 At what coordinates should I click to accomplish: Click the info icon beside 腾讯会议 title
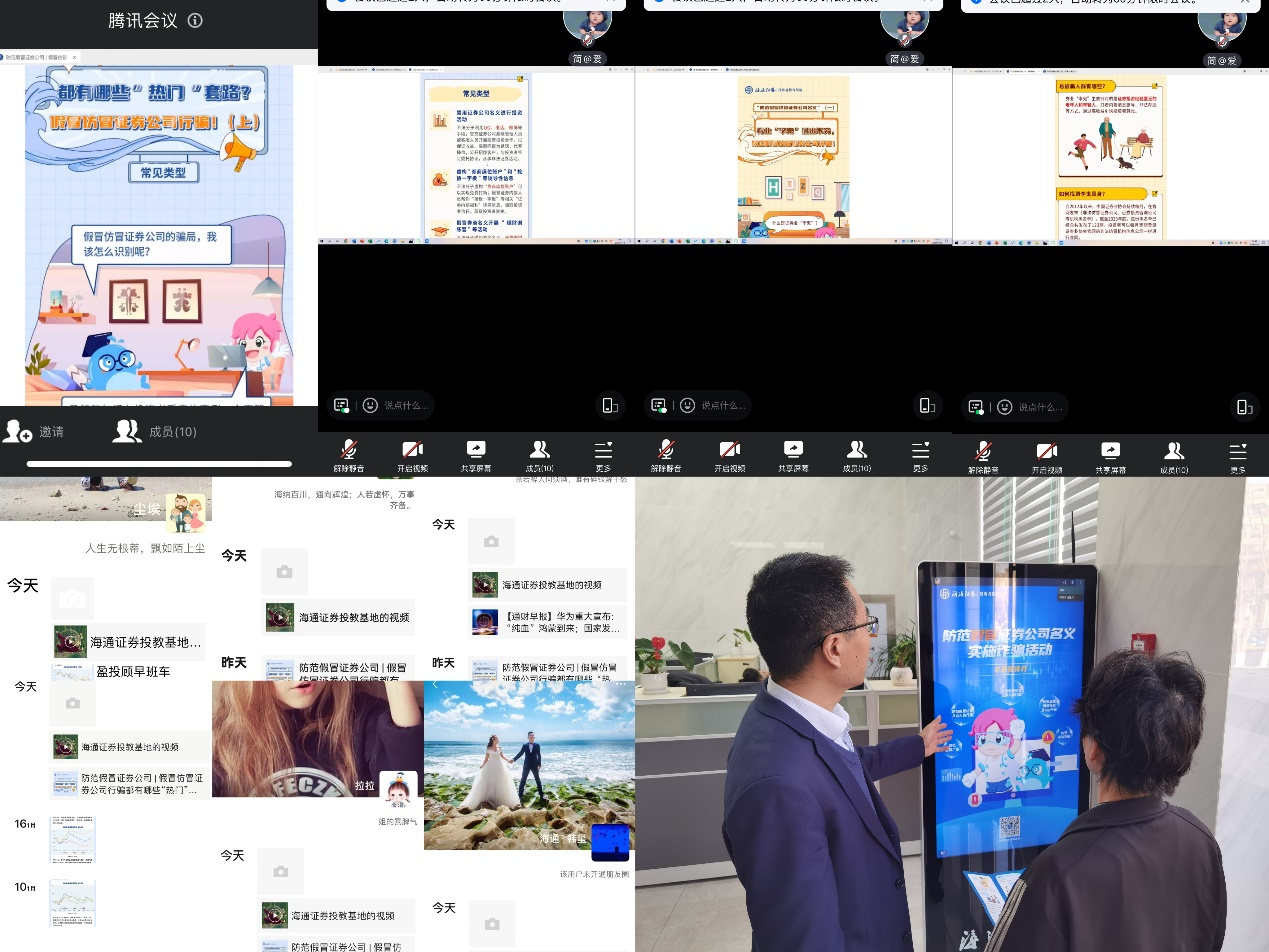pos(196,20)
